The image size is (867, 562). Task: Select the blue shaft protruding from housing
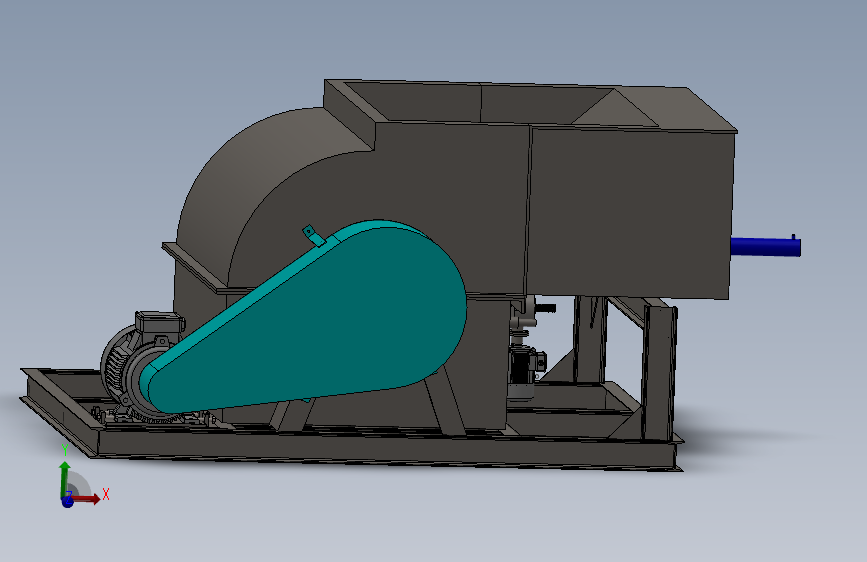tap(766, 246)
